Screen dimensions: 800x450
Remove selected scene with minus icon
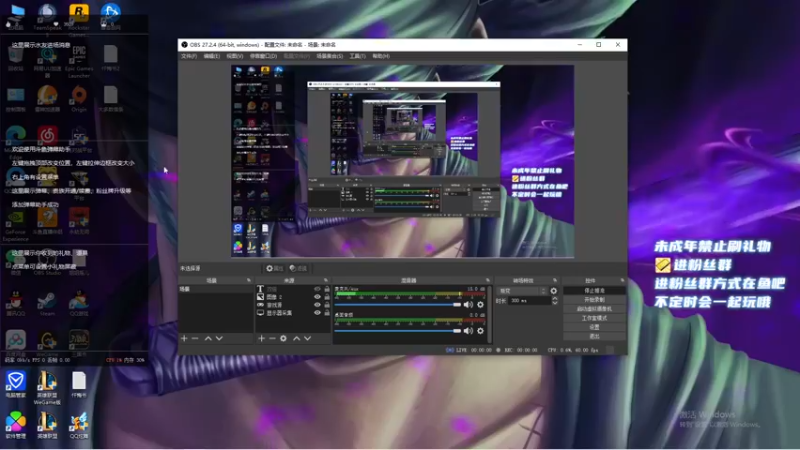[195, 338]
